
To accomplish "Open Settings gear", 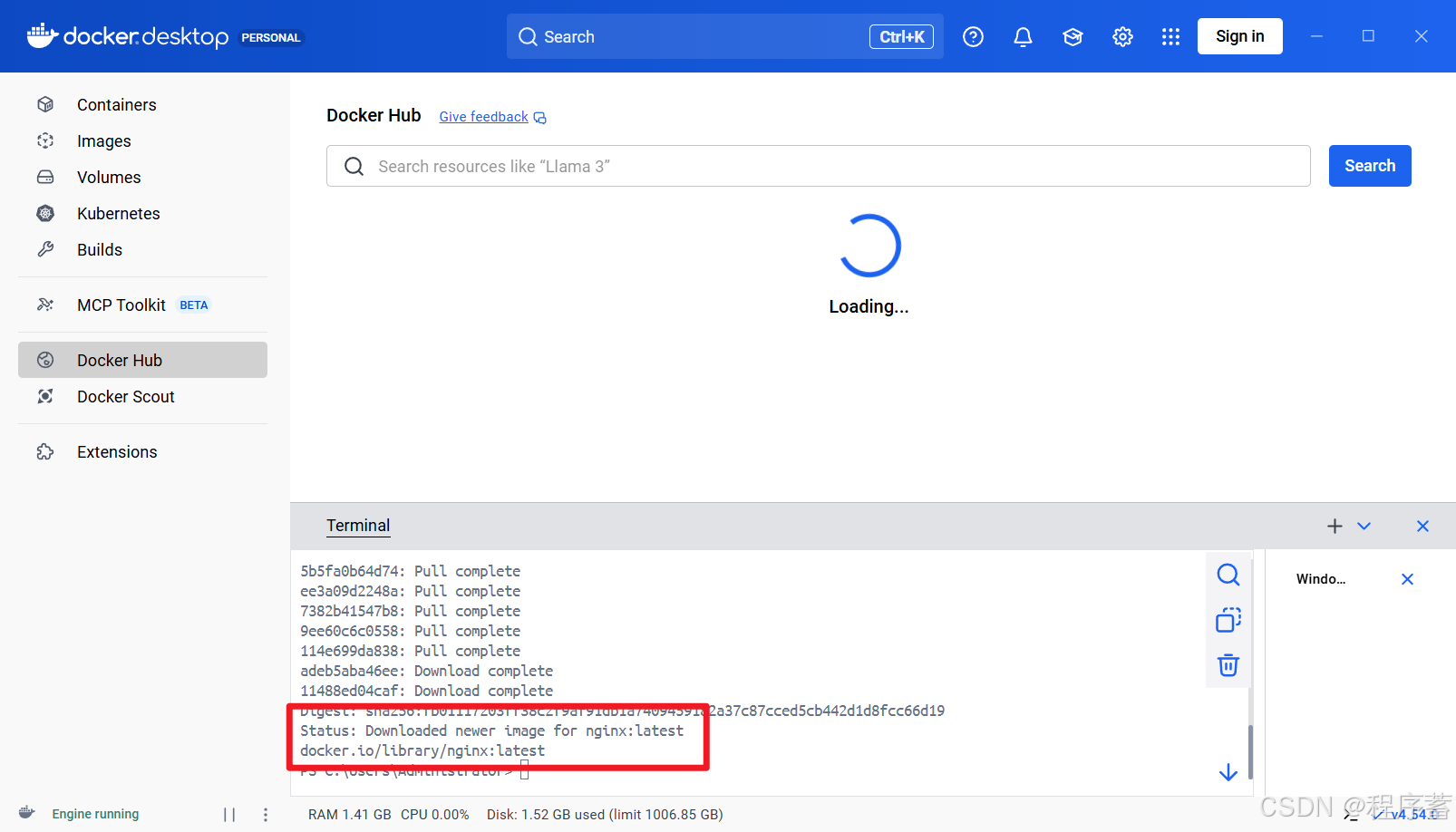I will click(x=1122, y=36).
